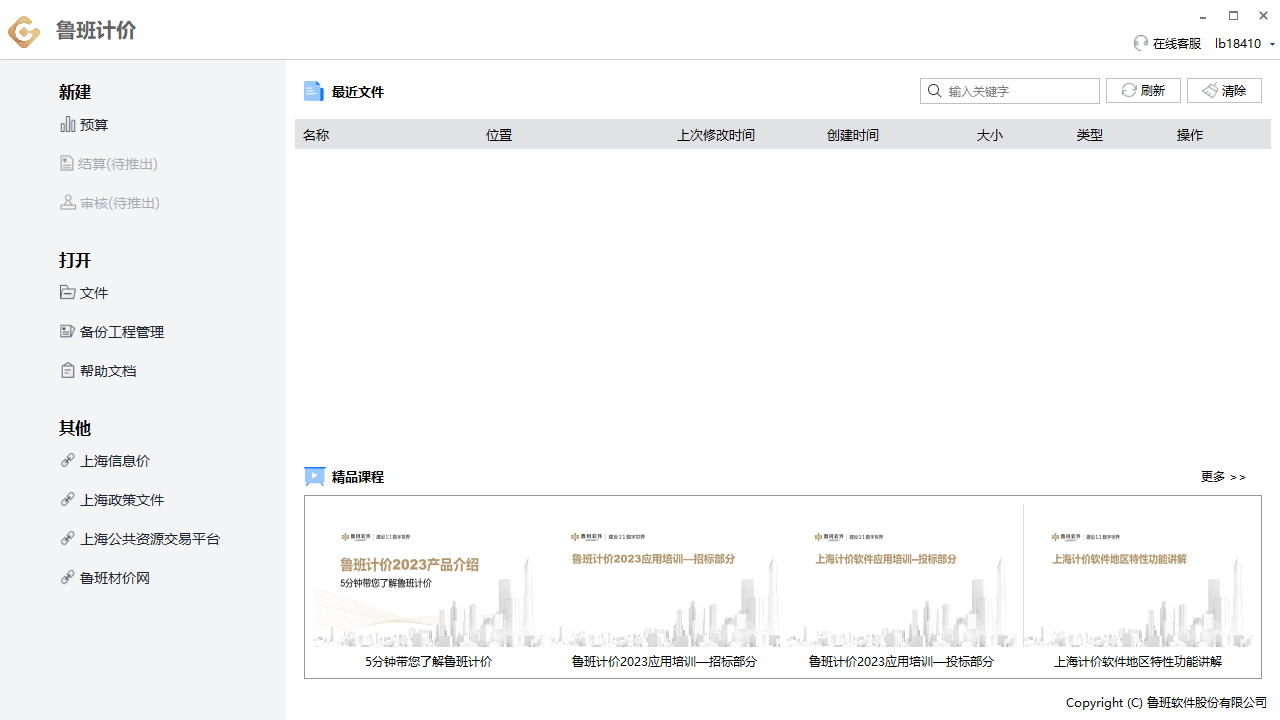
Task: Click 更多 >> to see more courses
Action: (x=1223, y=477)
